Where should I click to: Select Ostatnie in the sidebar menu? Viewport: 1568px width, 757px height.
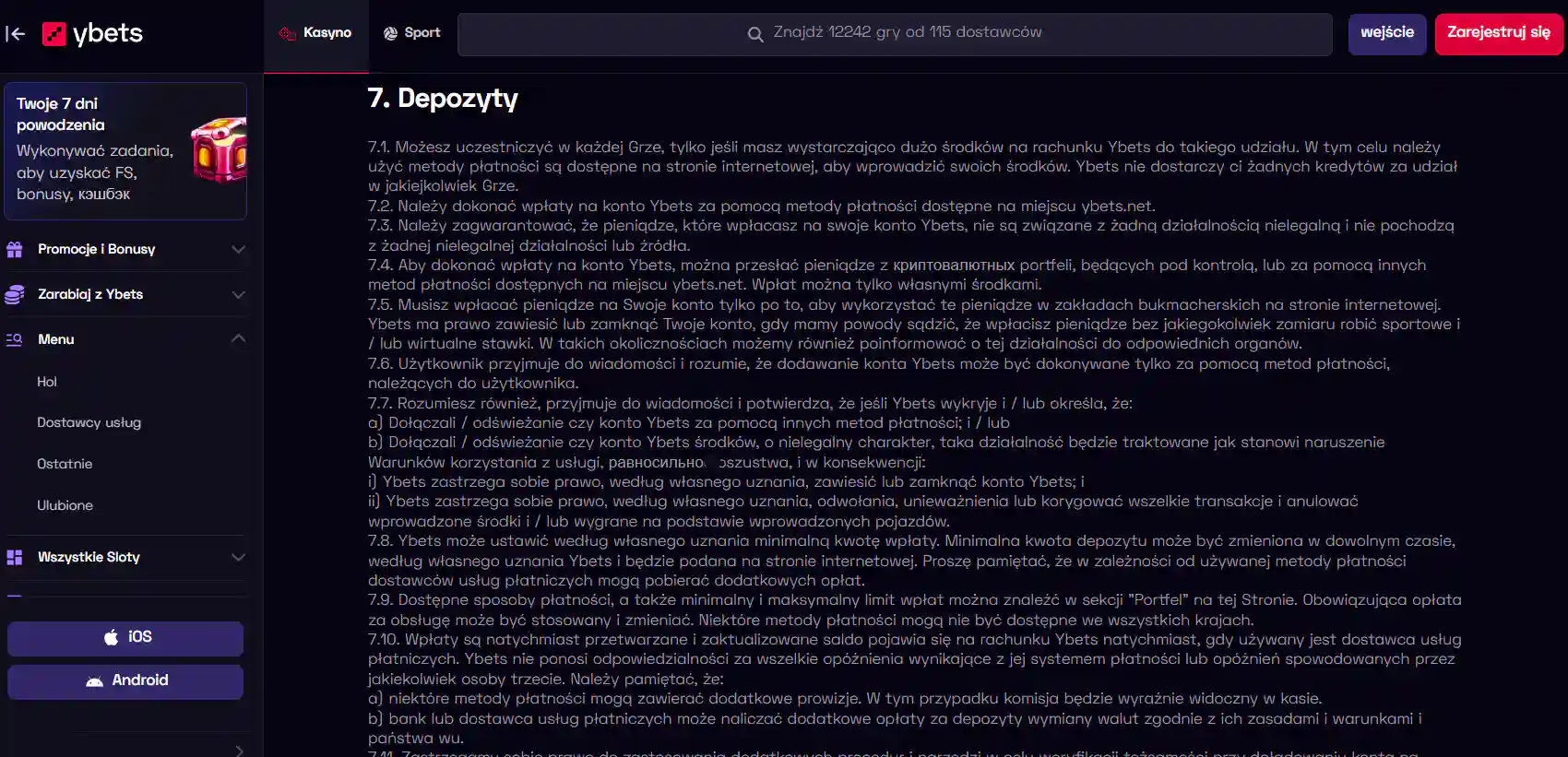(x=65, y=464)
